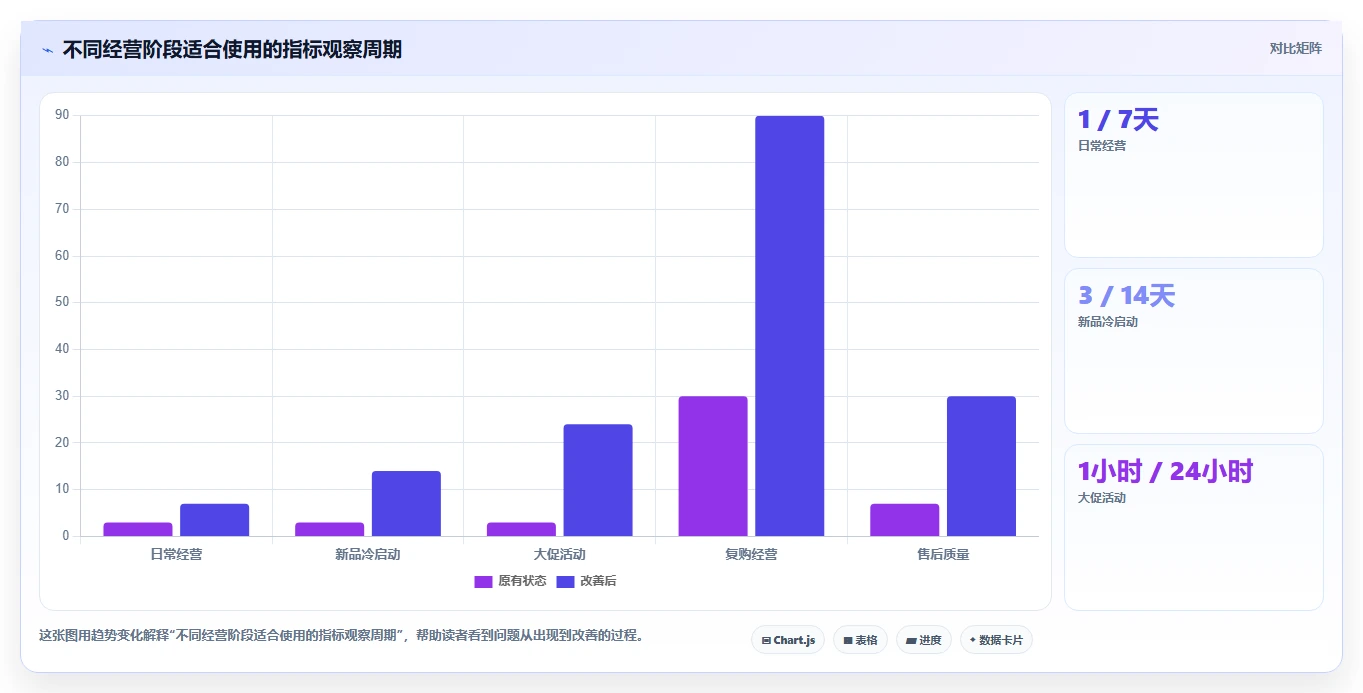
Task: Click the blue 复购经营 bar at 90
Action: (x=790, y=326)
